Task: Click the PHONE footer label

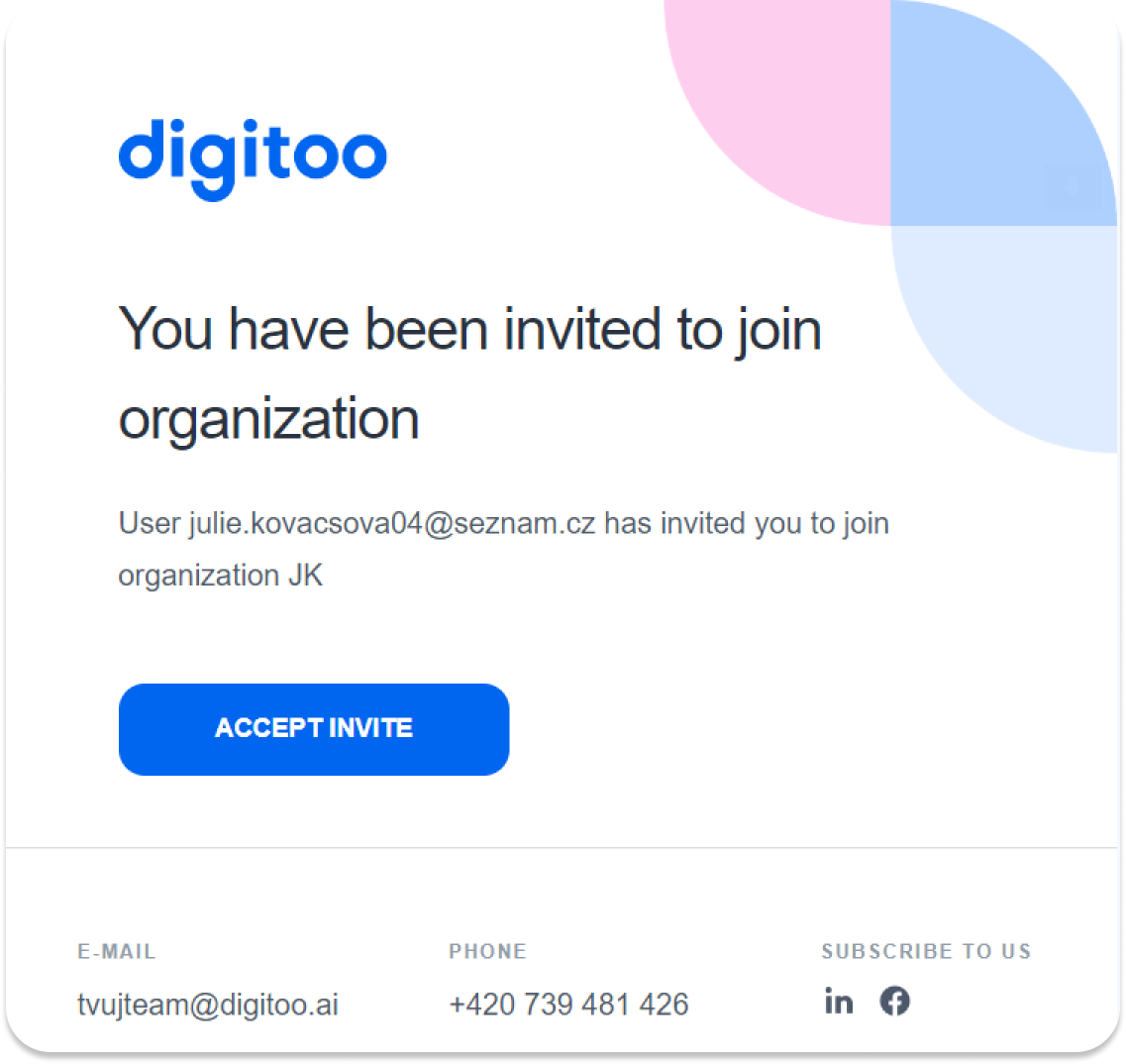Action: pos(487,951)
